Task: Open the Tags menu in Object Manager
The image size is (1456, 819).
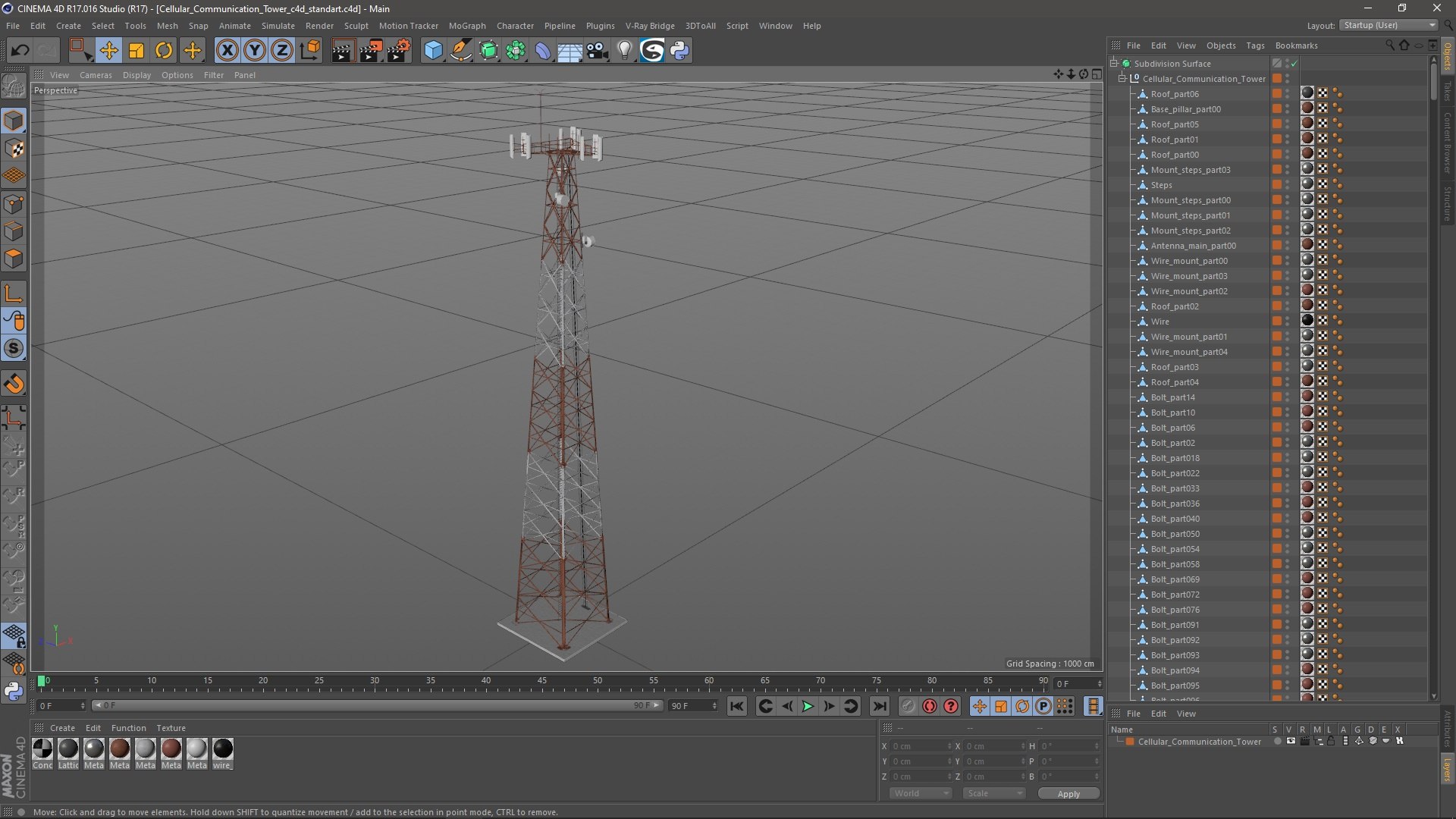Action: point(1255,45)
